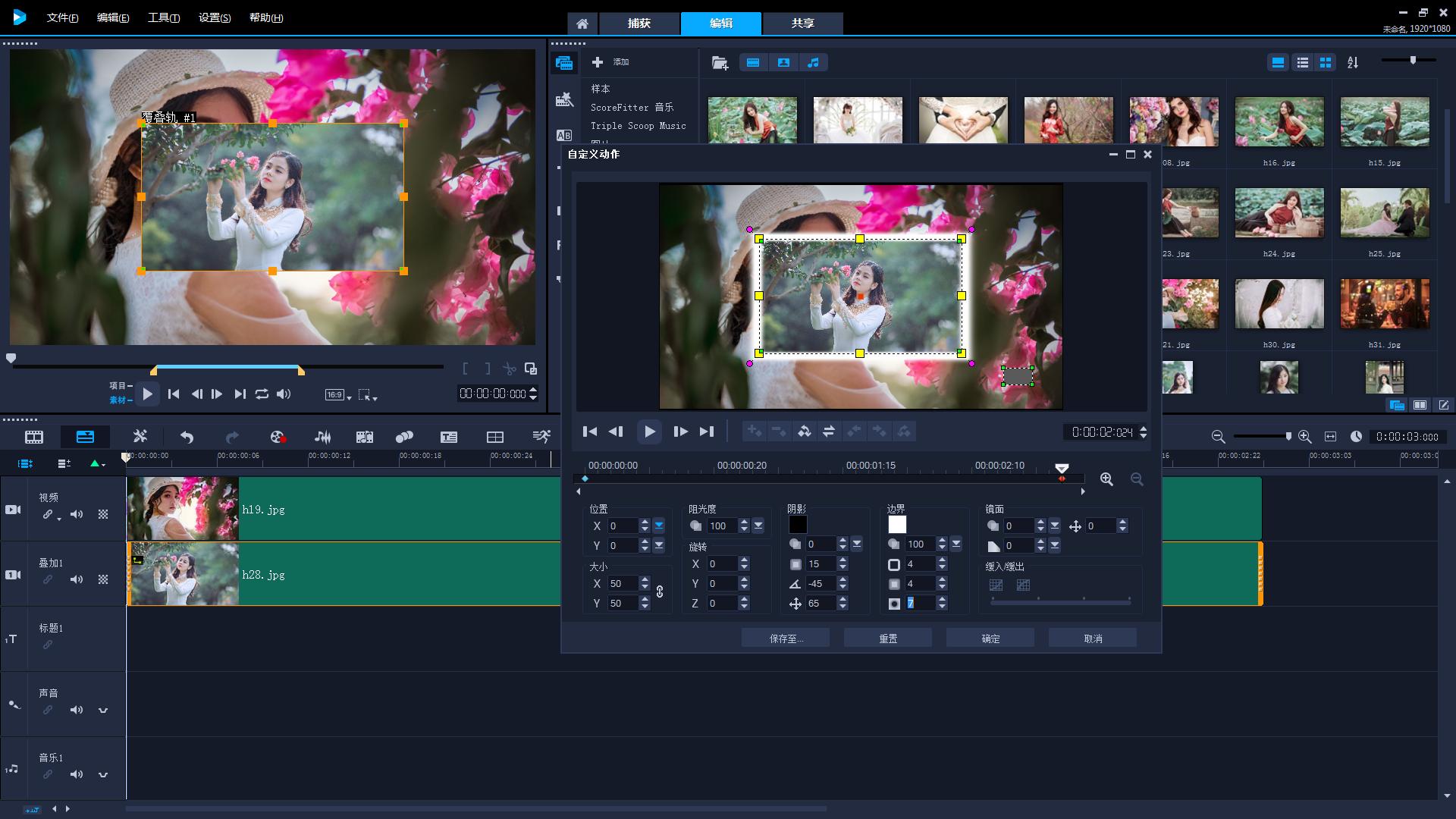Open the sound mixer tool
This screenshot has height=819, width=1456.
322,437
